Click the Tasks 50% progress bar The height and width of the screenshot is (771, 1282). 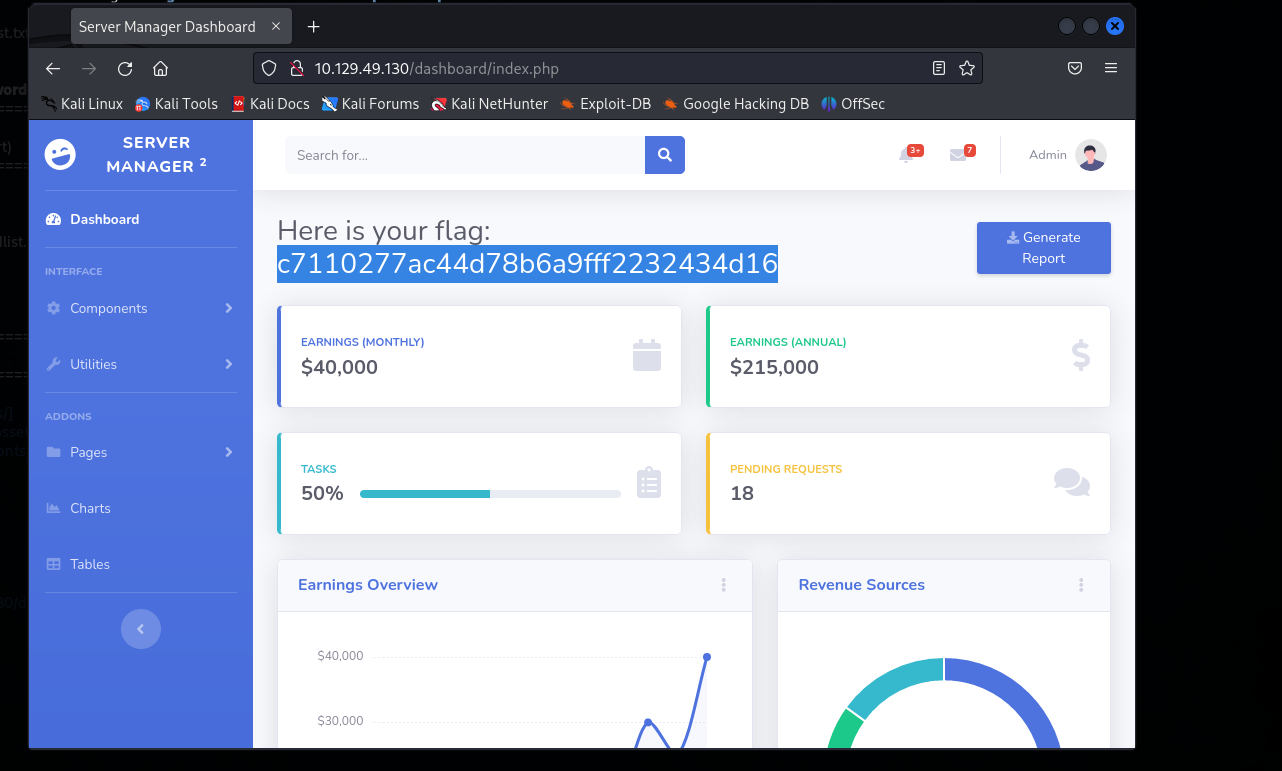[490, 494]
